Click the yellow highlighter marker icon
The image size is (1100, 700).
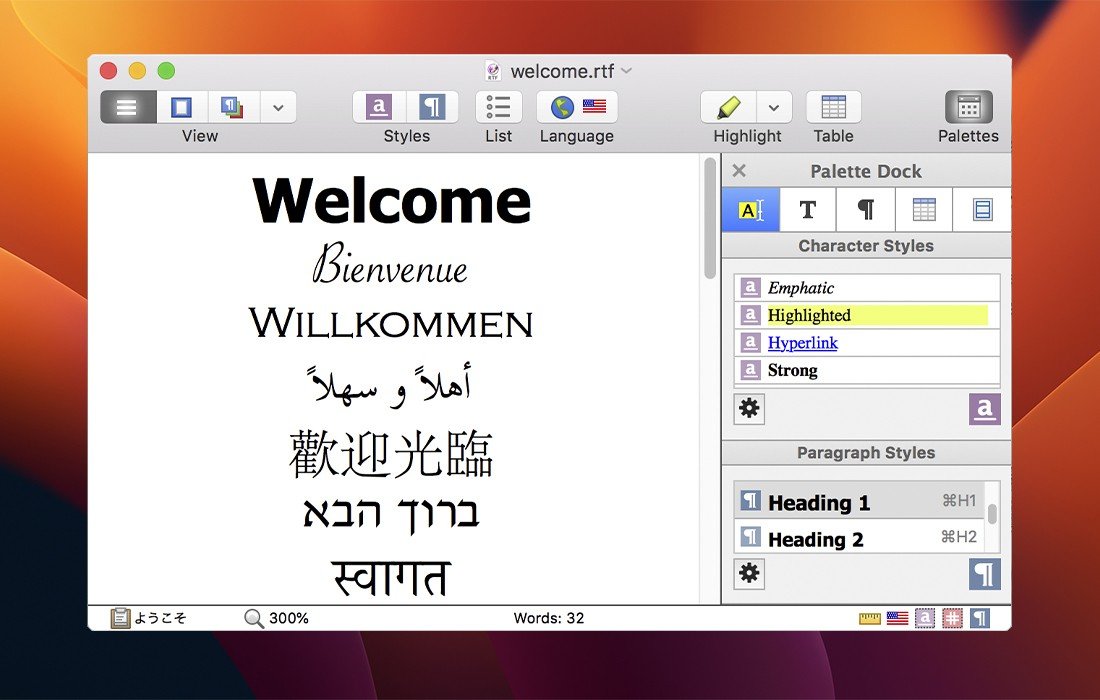tap(728, 107)
